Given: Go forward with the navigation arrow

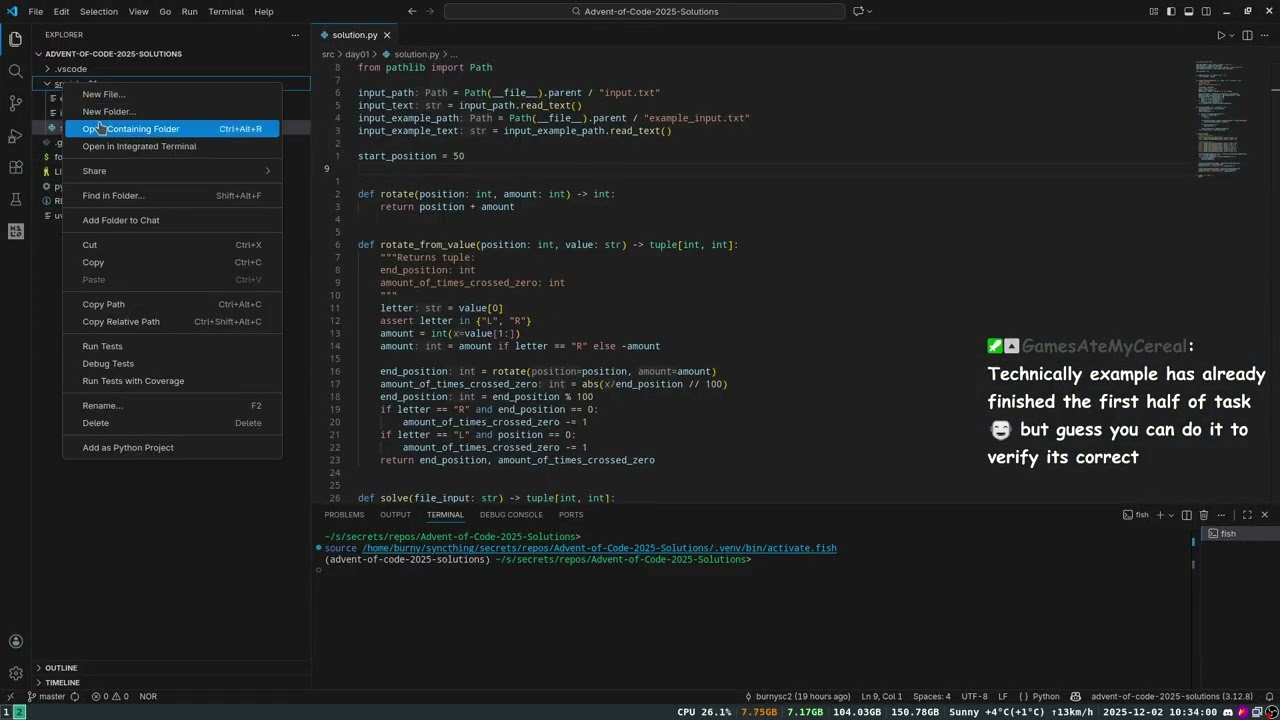Looking at the screenshot, I should [x=431, y=11].
